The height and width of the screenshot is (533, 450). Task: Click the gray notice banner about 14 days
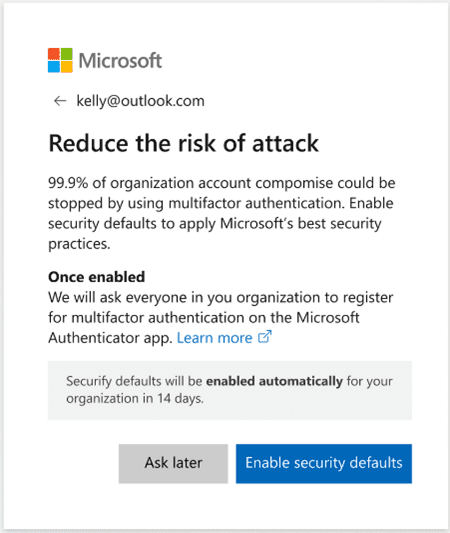coord(230,390)
